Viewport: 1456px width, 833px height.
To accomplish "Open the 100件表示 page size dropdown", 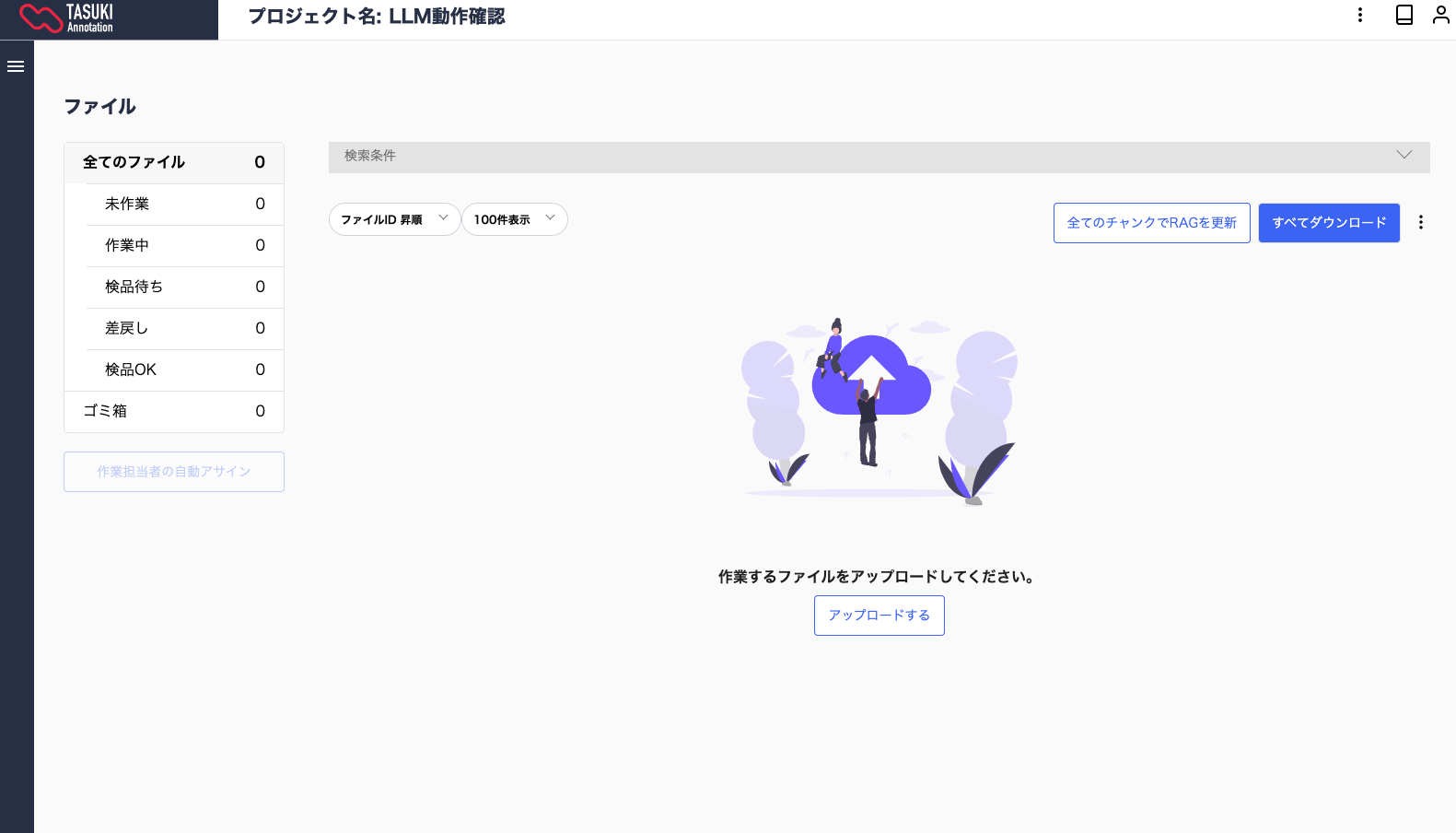I will [514, 219].
